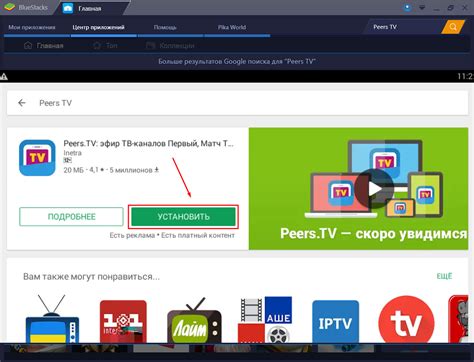Screen dimensions: 474x362
Task: Play the Peers.TV promo video
Action: [x=374, y=189]
